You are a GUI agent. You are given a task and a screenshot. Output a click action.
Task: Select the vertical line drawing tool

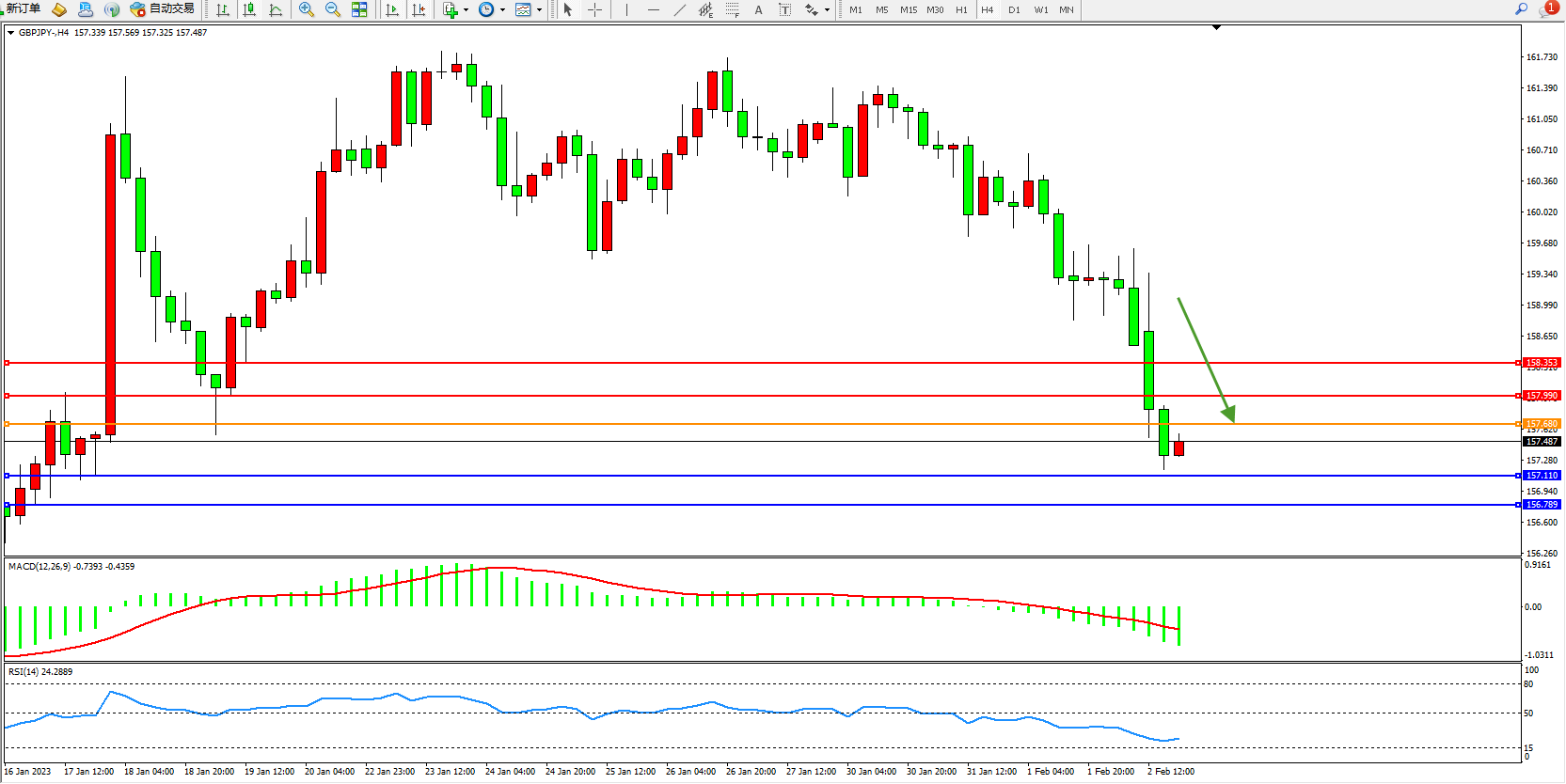(x=626, y=9)
